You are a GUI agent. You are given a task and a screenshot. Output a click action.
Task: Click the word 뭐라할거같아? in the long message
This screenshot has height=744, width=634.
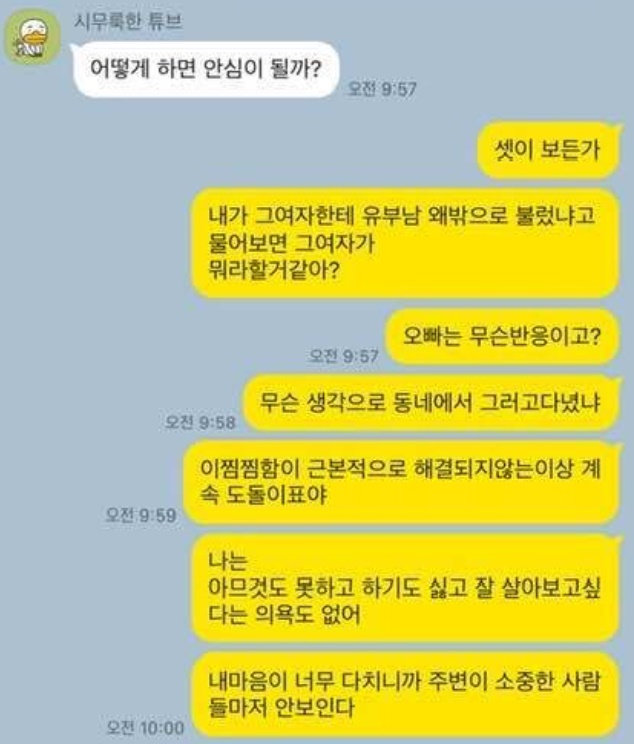(274, 270)
